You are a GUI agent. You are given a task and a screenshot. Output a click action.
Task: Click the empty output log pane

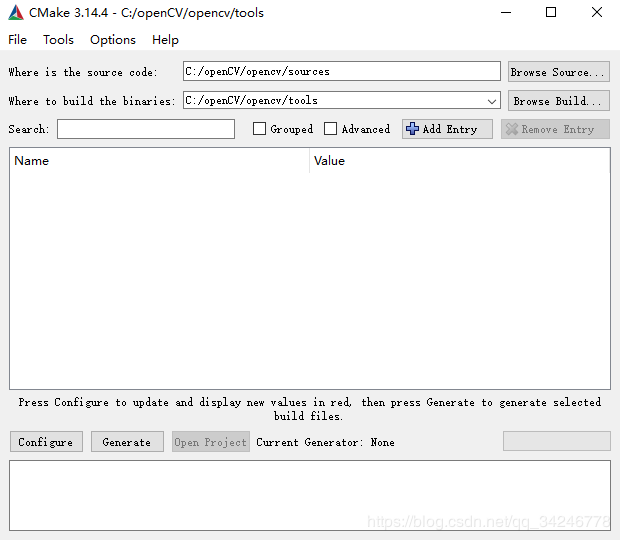[310, 495]
